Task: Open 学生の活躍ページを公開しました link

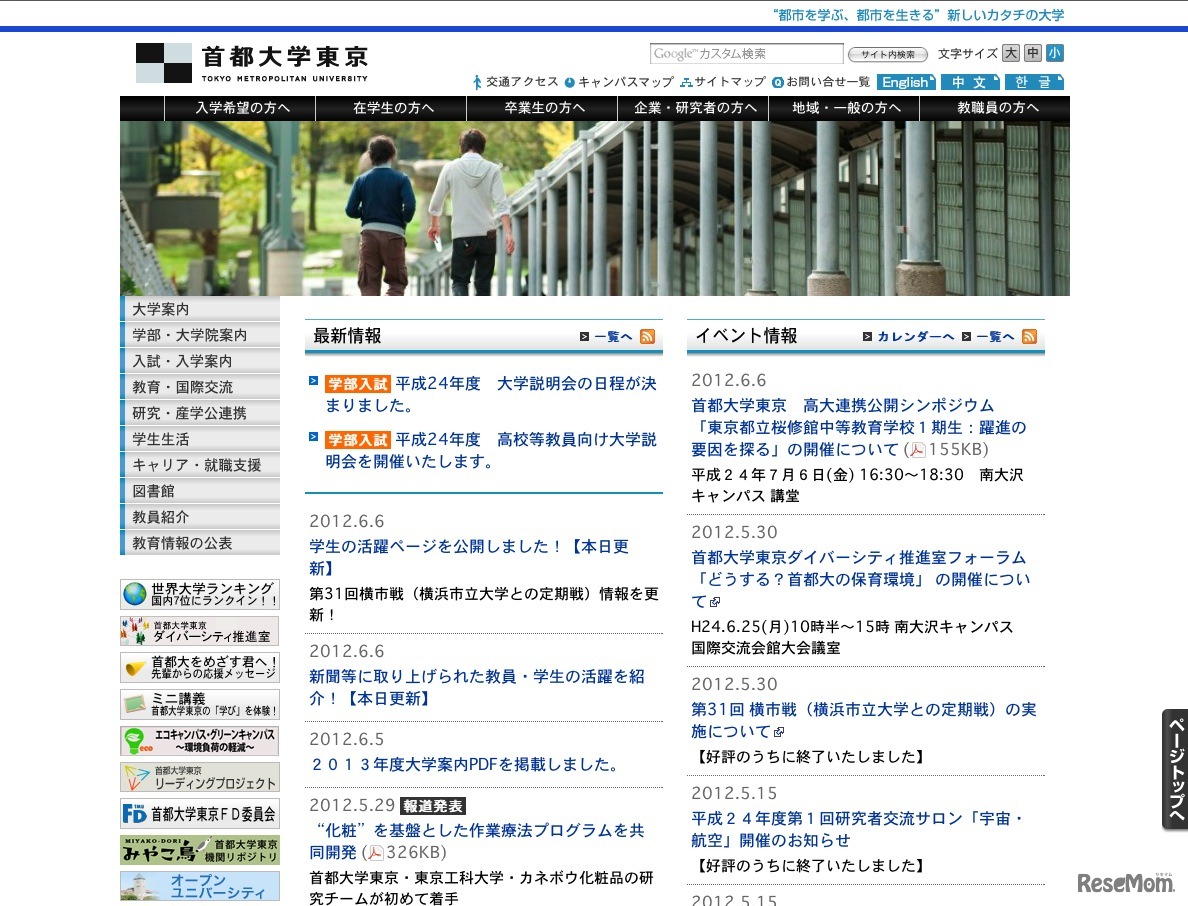Action: coord(469,557)
